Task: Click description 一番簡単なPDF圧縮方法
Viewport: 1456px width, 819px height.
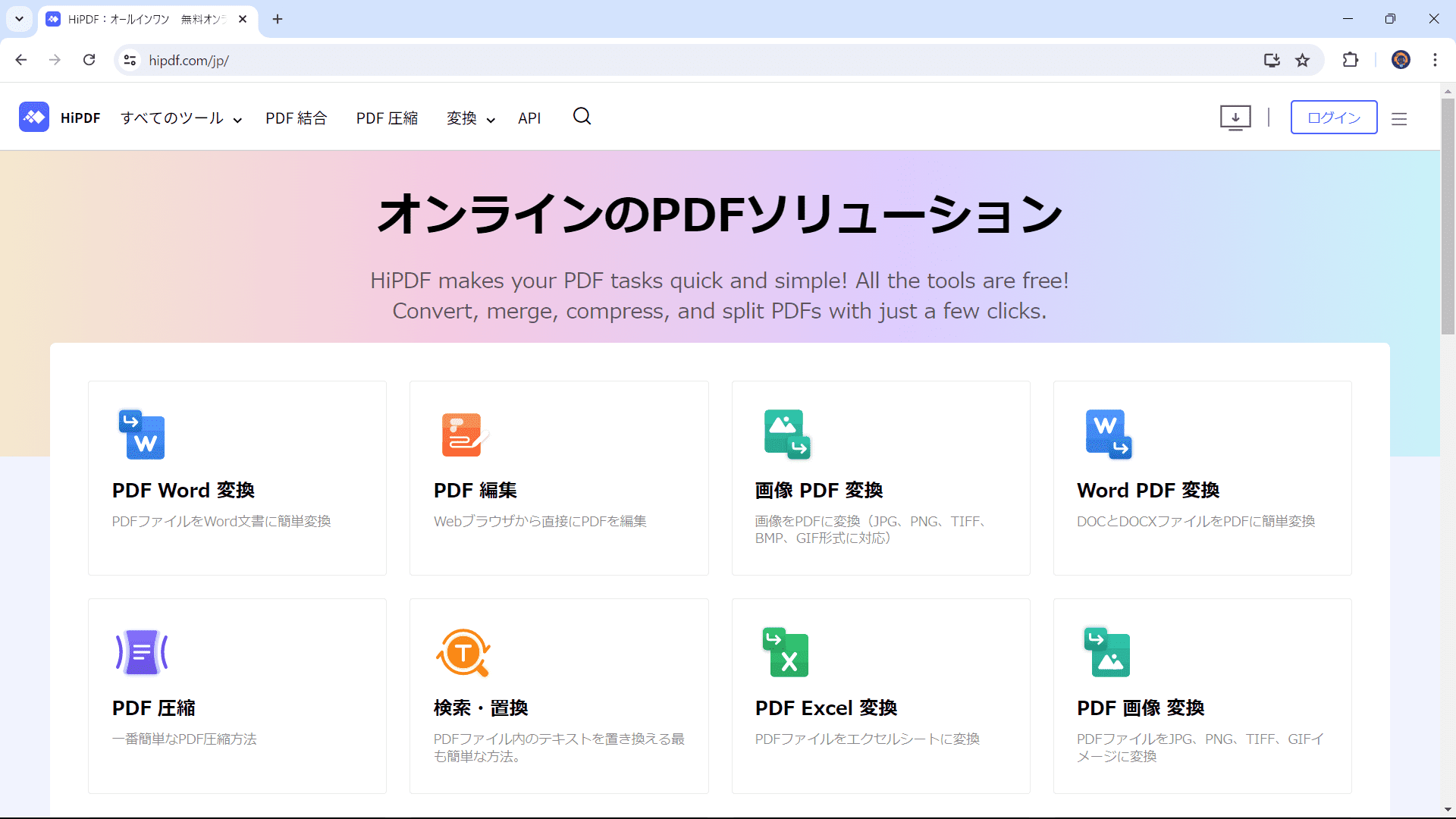Action: tap(184, 739)
